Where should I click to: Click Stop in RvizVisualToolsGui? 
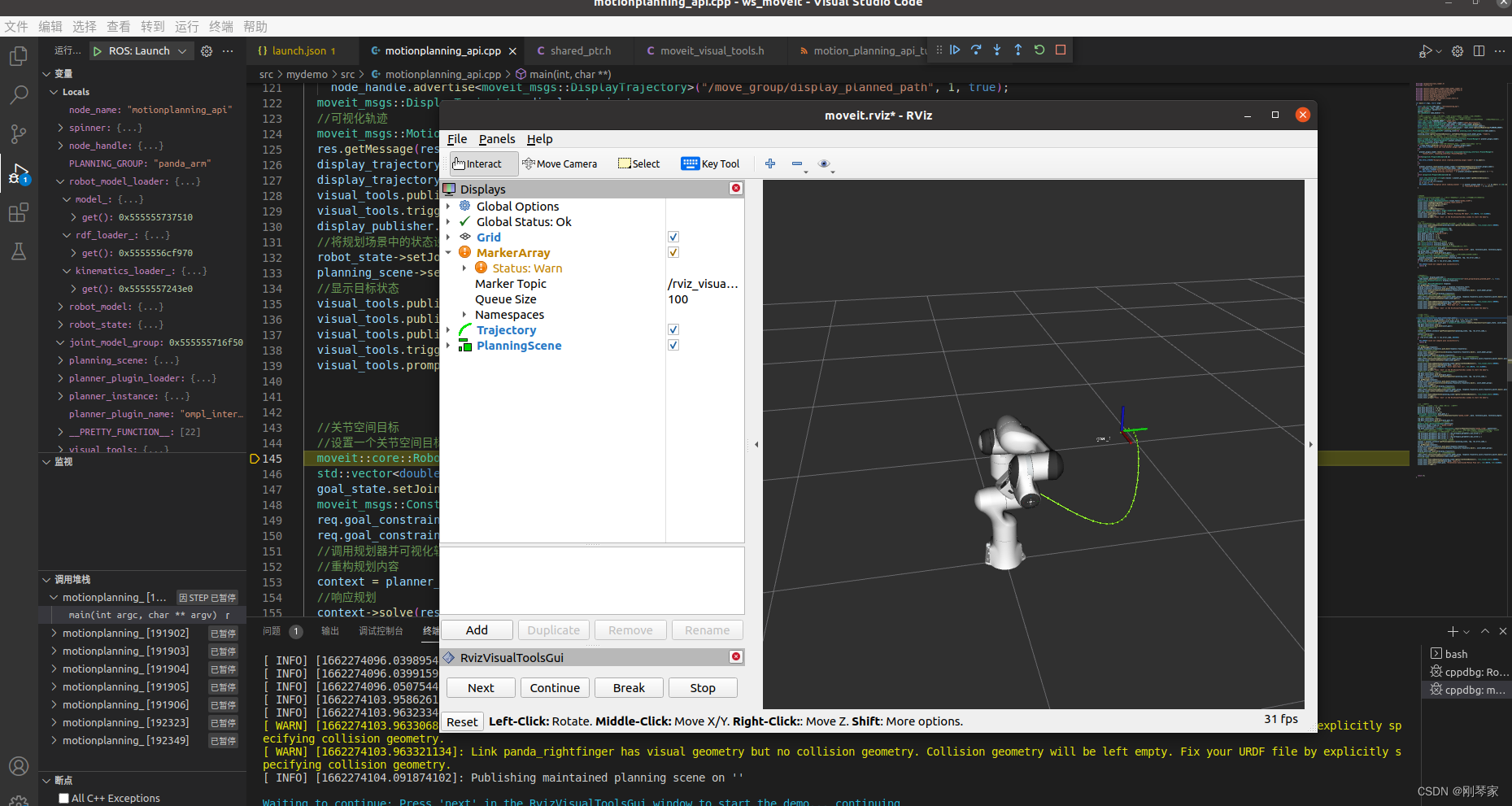703,688
